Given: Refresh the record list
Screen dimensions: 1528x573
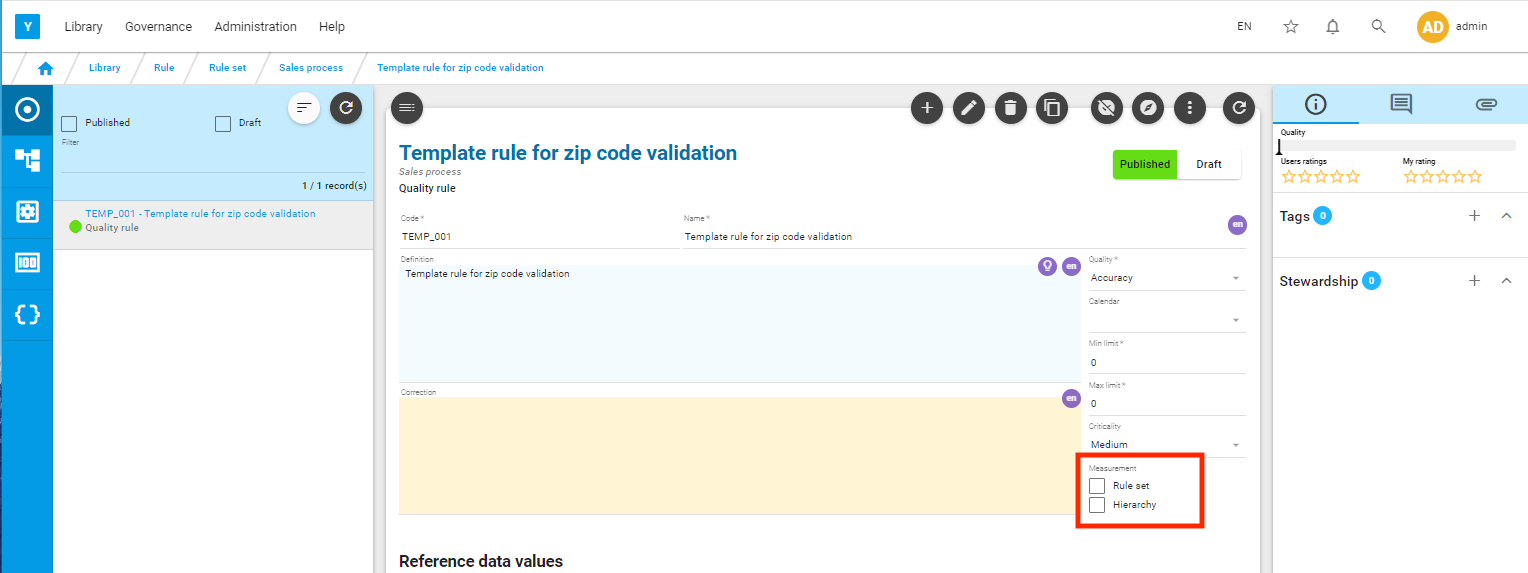Looking at the screenshot, I should click(x=345, y=107).
